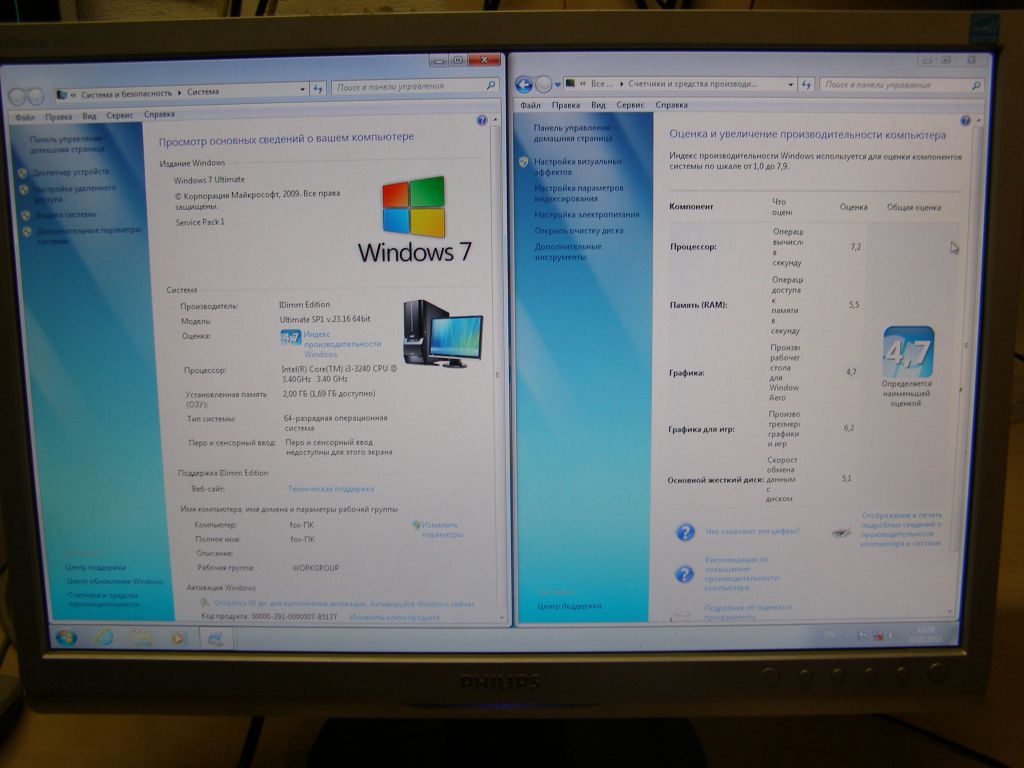Open the Windows Start menu orb
This screenshot has width=1024, height=768.
tap(66, 637)
